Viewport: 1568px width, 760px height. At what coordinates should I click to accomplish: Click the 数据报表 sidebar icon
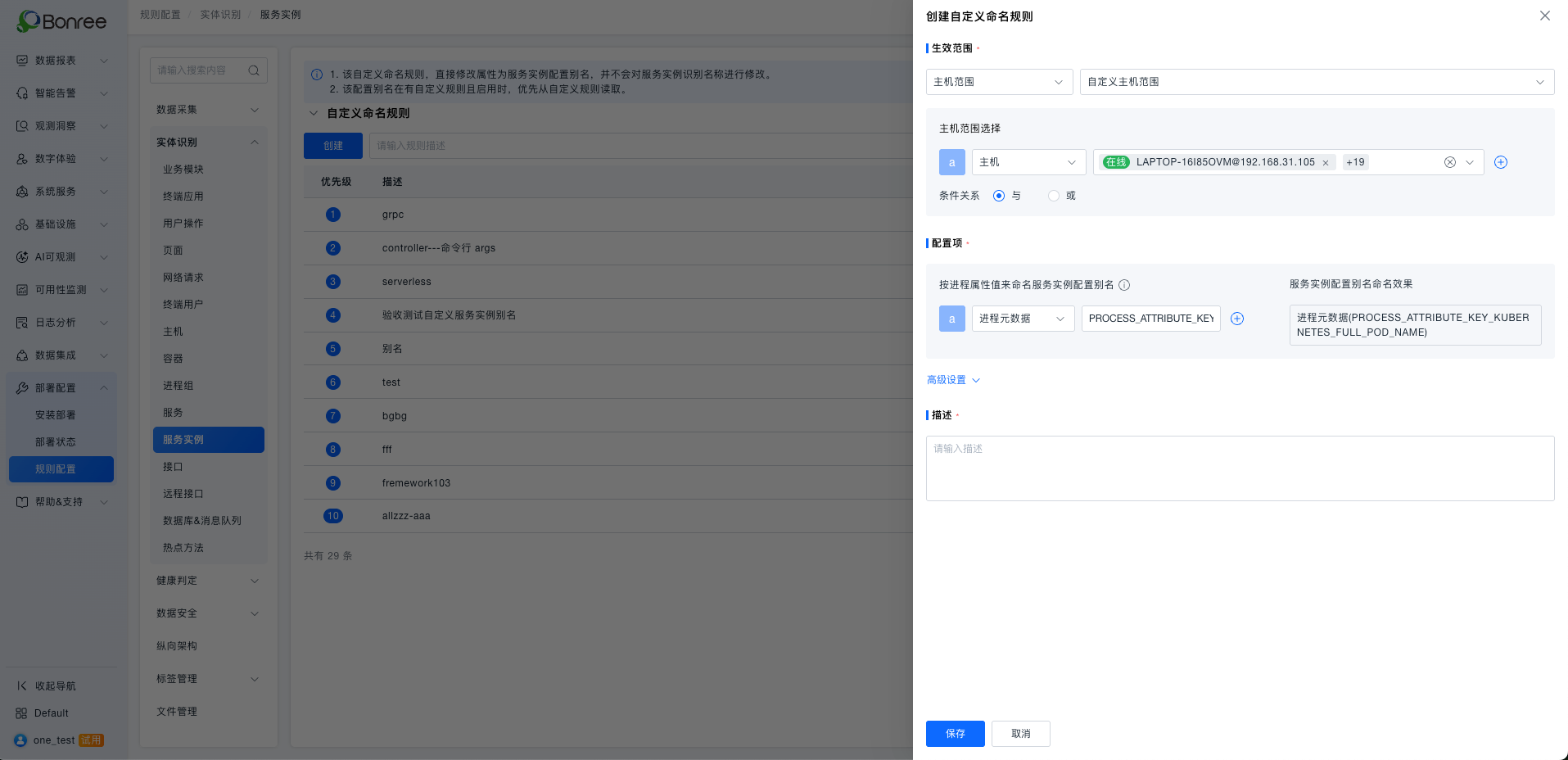(x=22, y=61)
